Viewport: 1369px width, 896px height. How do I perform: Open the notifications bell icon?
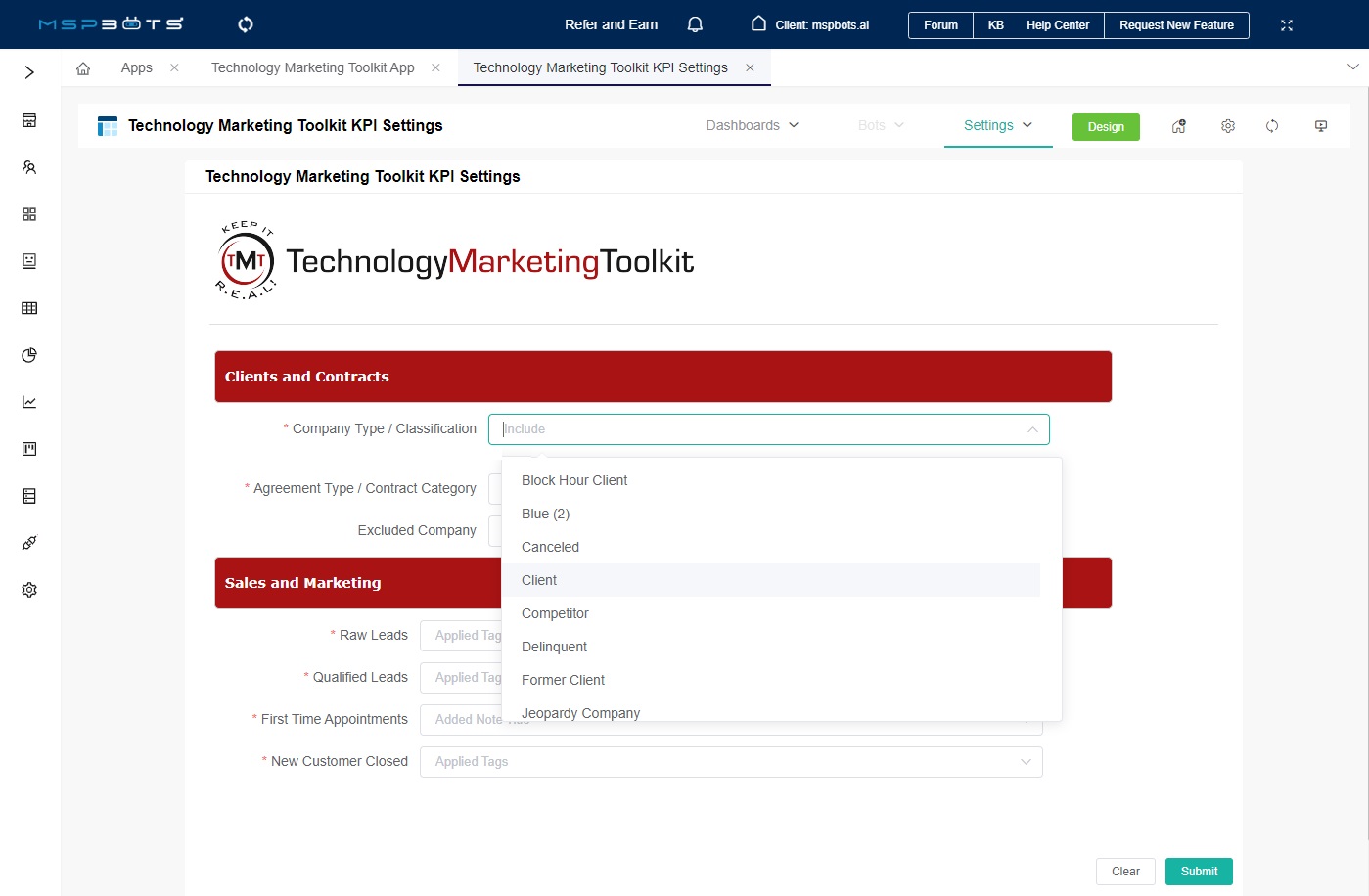click(695, 24)
